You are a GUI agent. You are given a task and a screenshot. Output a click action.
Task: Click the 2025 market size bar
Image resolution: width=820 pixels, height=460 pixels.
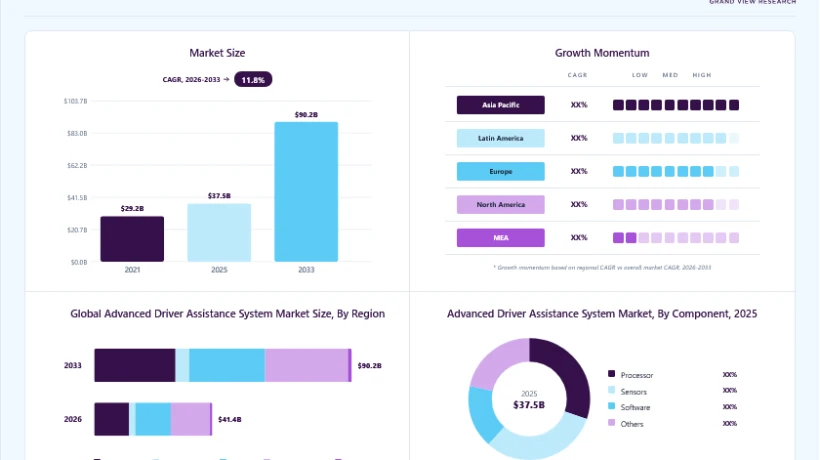219,233
